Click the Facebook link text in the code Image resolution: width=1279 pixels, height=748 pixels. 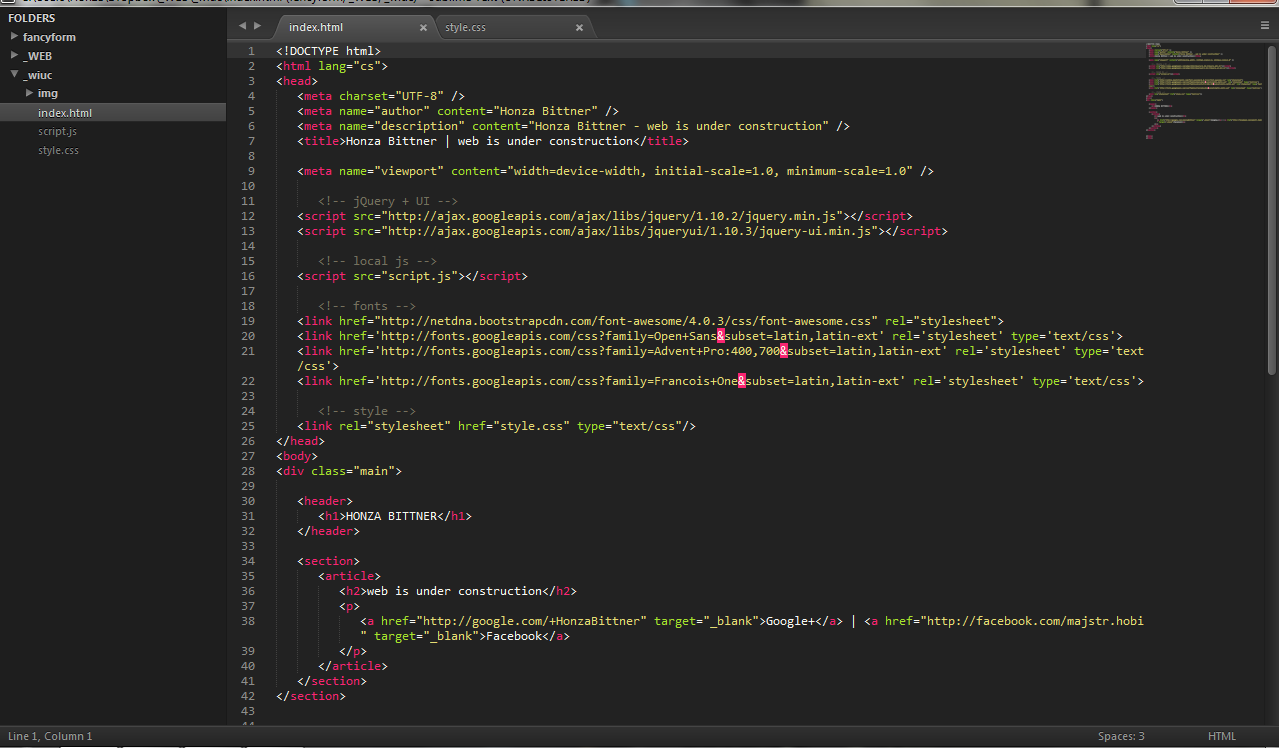coord(513,635)
